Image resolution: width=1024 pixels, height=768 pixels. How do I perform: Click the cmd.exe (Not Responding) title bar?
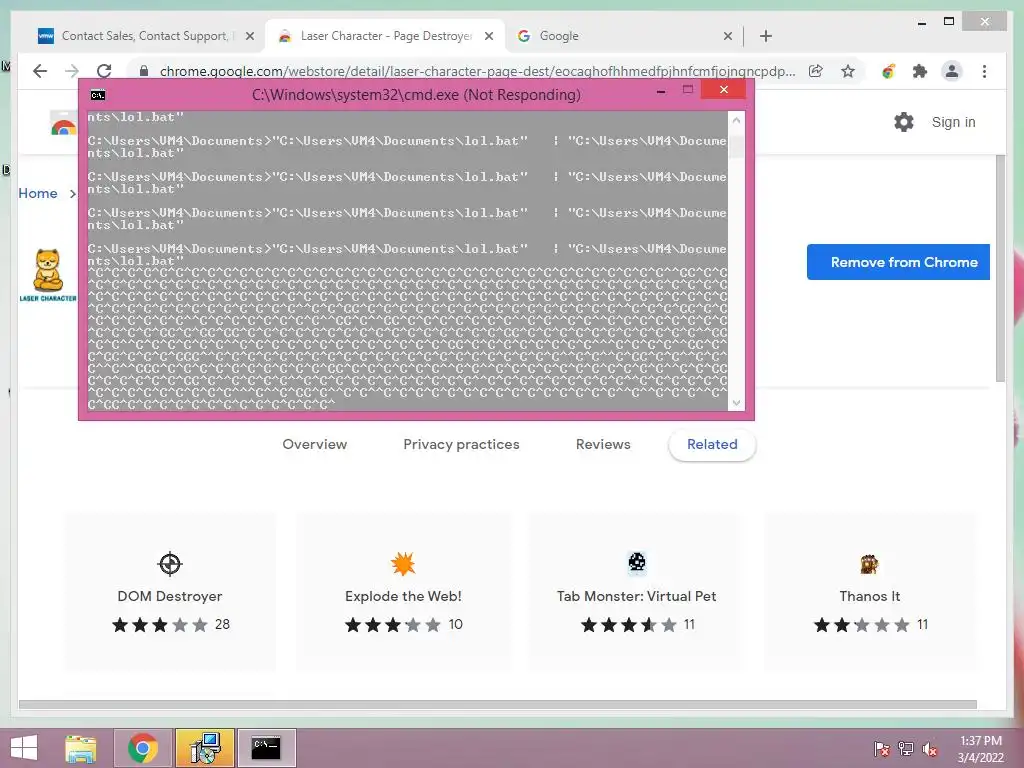pyautogui.click(x=416, y=95)
